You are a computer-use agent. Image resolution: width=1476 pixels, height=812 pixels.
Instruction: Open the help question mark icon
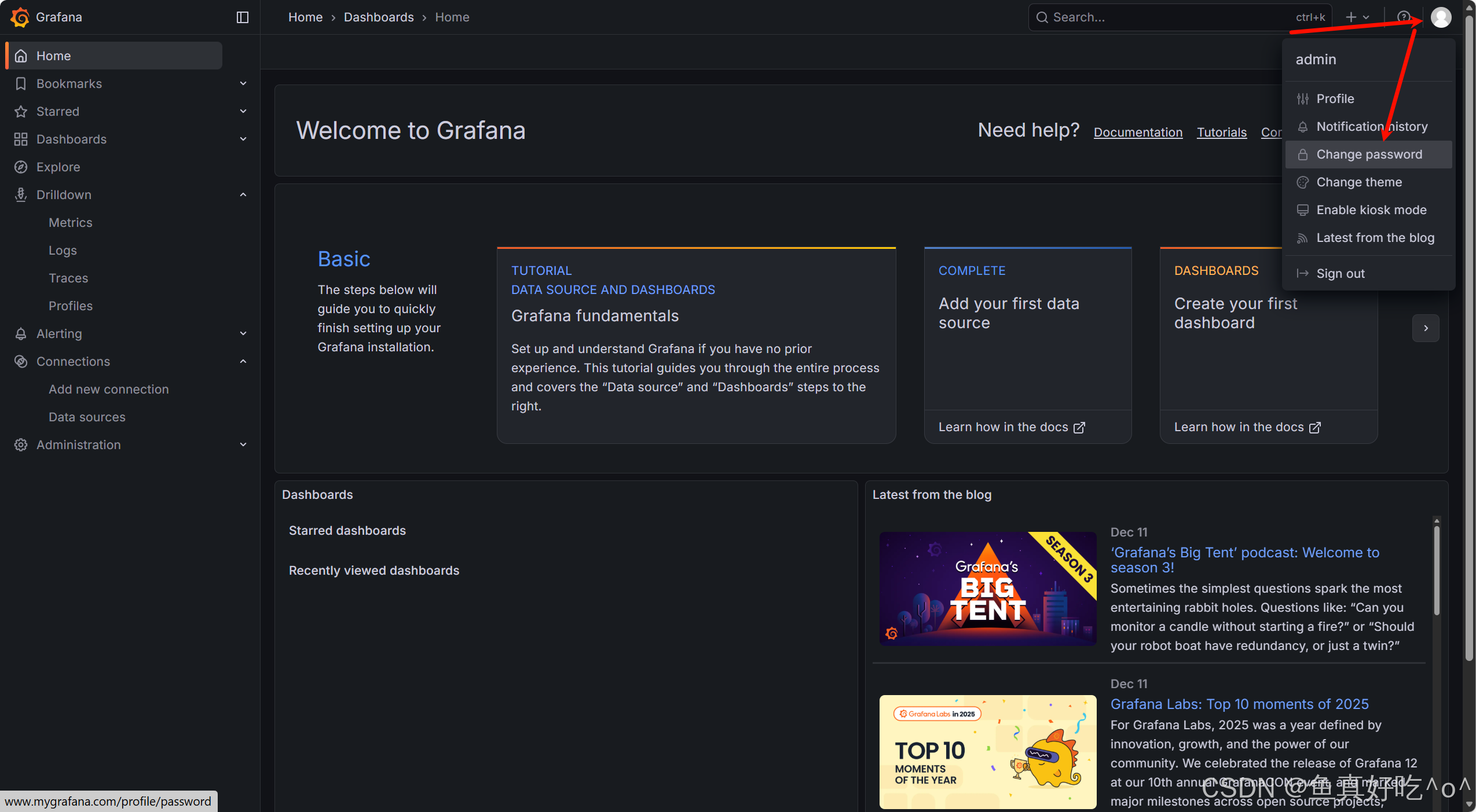pos(1403,17)
